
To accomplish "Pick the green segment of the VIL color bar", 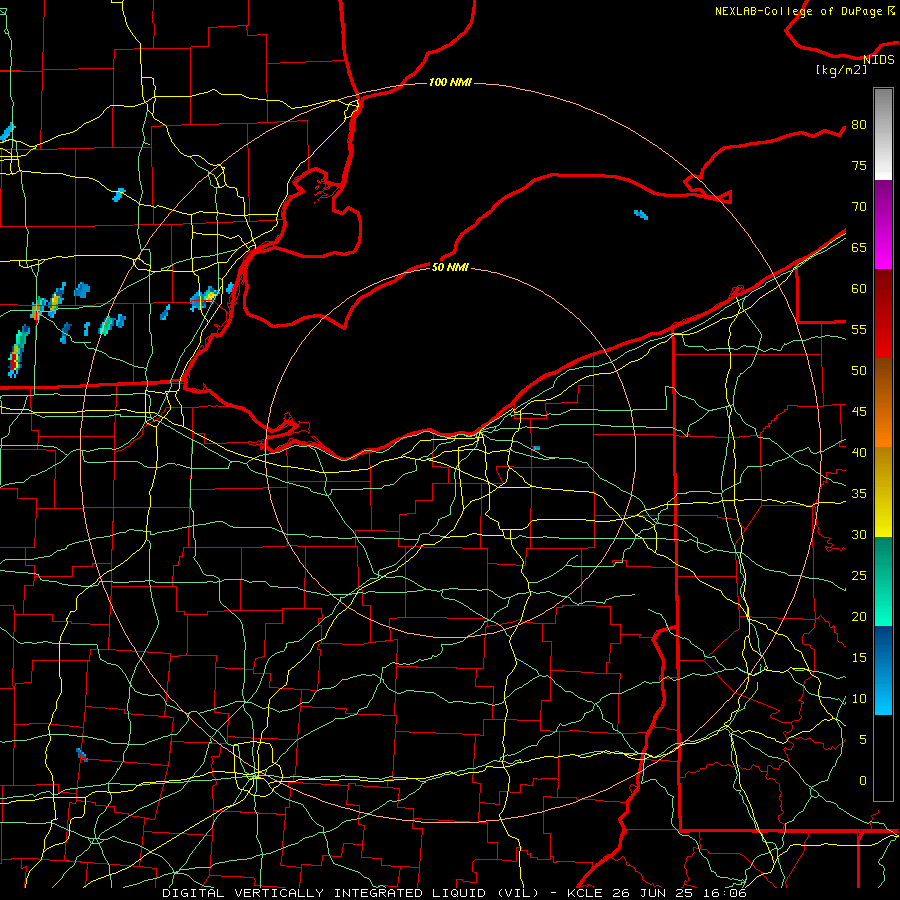I will coord(883,581).
